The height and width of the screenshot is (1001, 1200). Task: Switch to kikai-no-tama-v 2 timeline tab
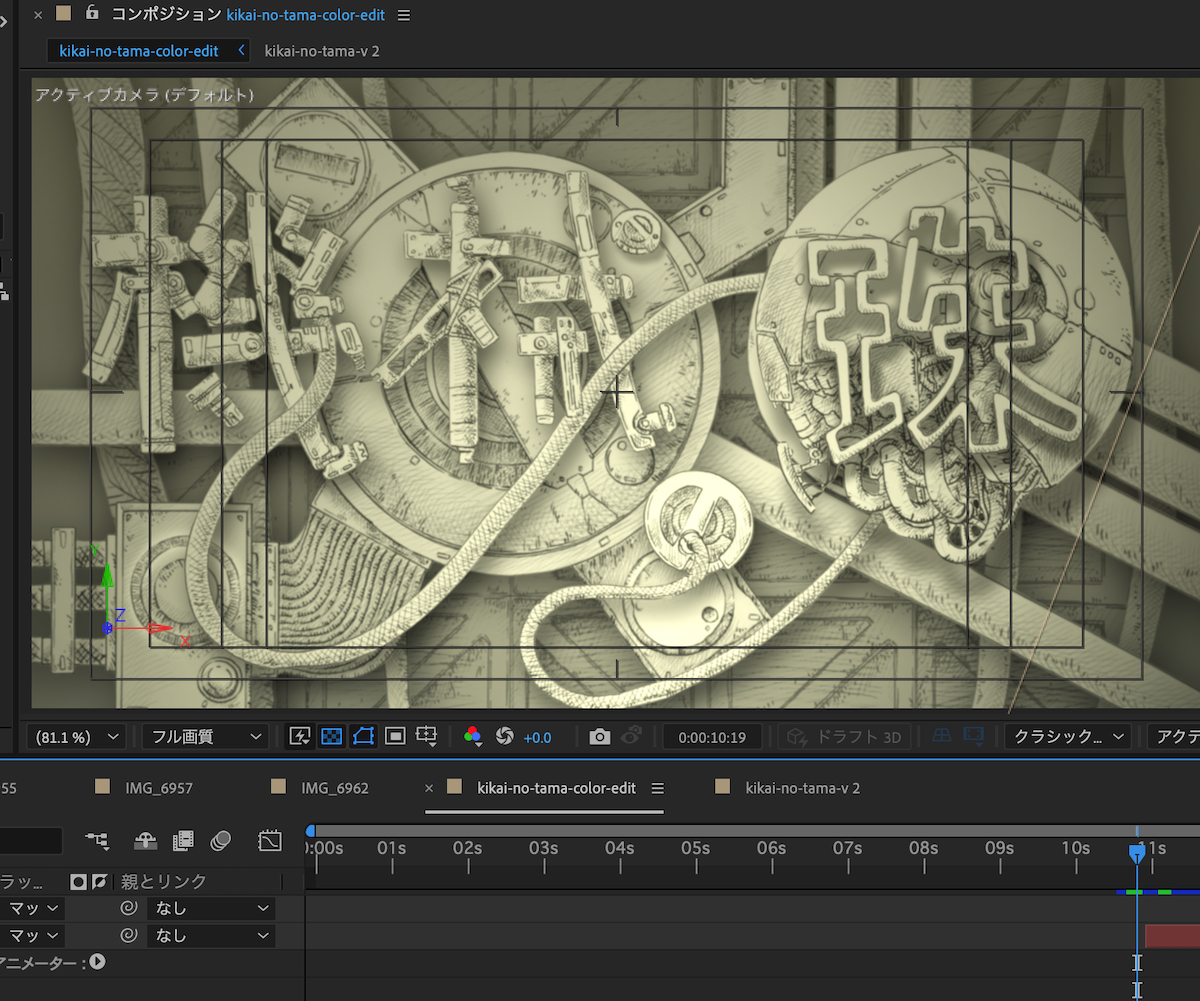(x=801, y=788)
